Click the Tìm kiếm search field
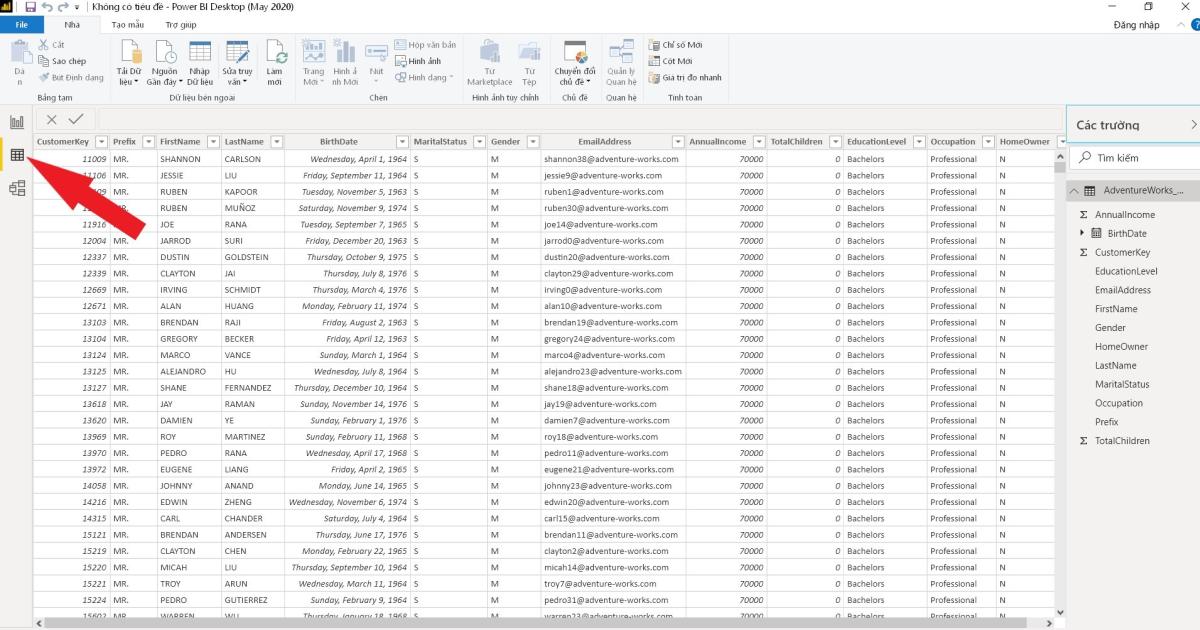The width and height of the screenshot is (1200, 630). click(1140, 158)
